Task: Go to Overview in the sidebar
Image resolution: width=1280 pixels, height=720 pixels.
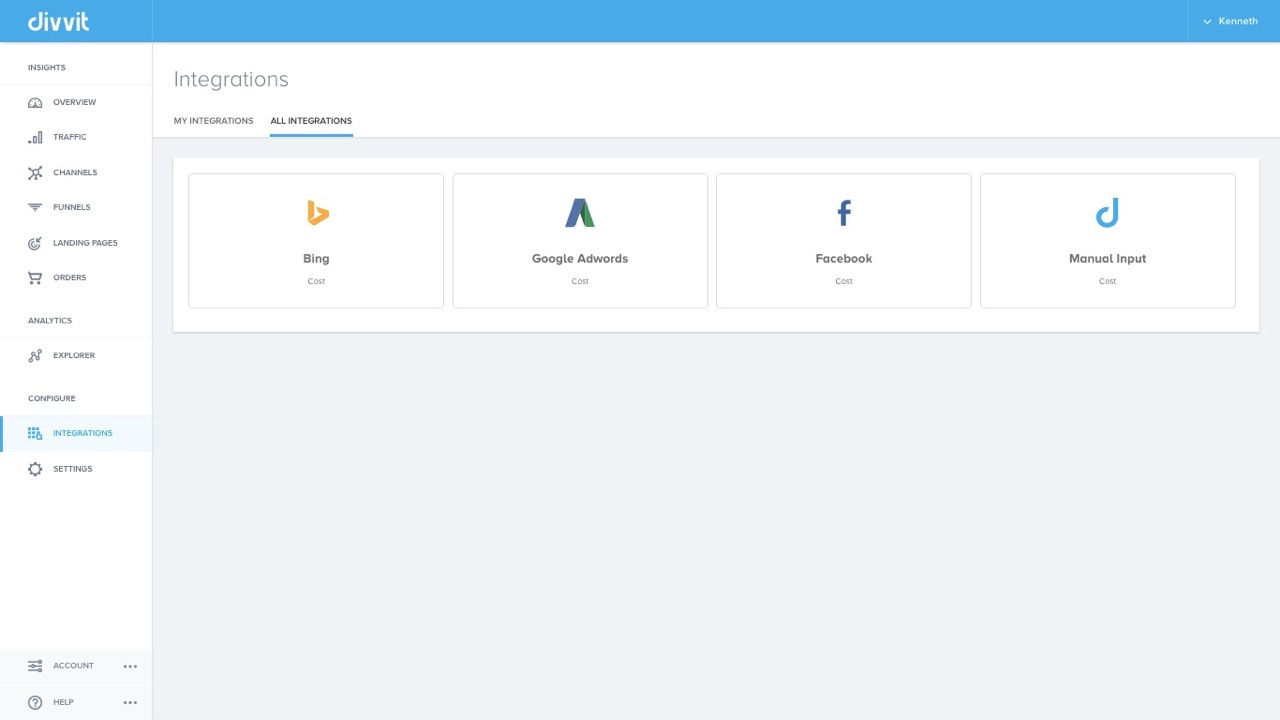Action: pos(75,103)
